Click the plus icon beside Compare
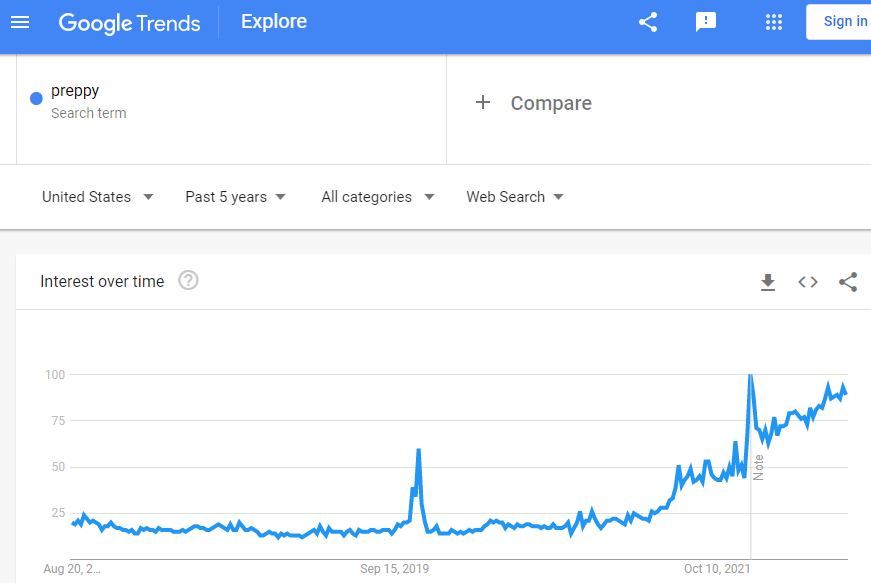This screenshot has width=871, height=583. [x=483, y=102]
